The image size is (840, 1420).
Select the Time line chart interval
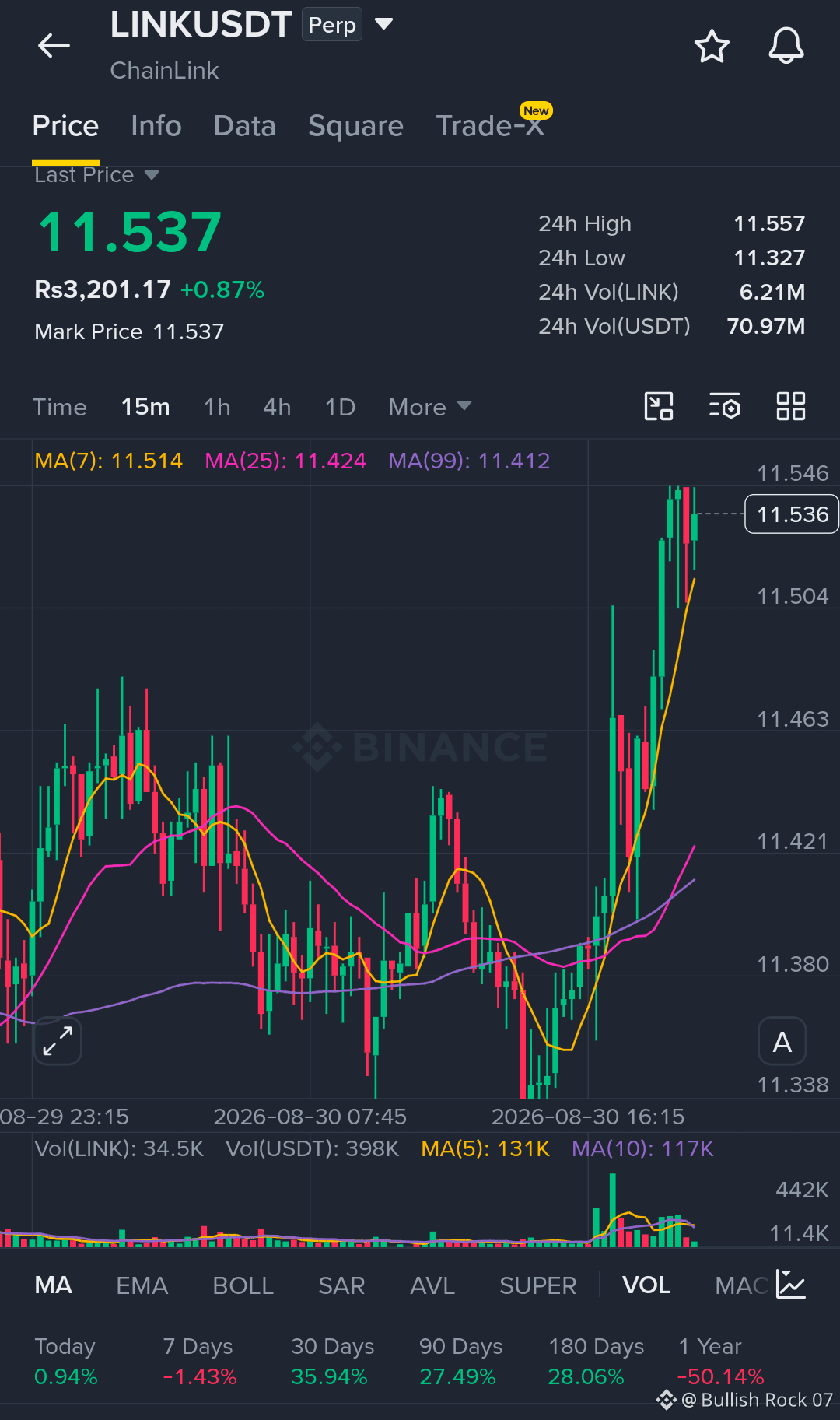pyautogui.click(x=60, y=407)
